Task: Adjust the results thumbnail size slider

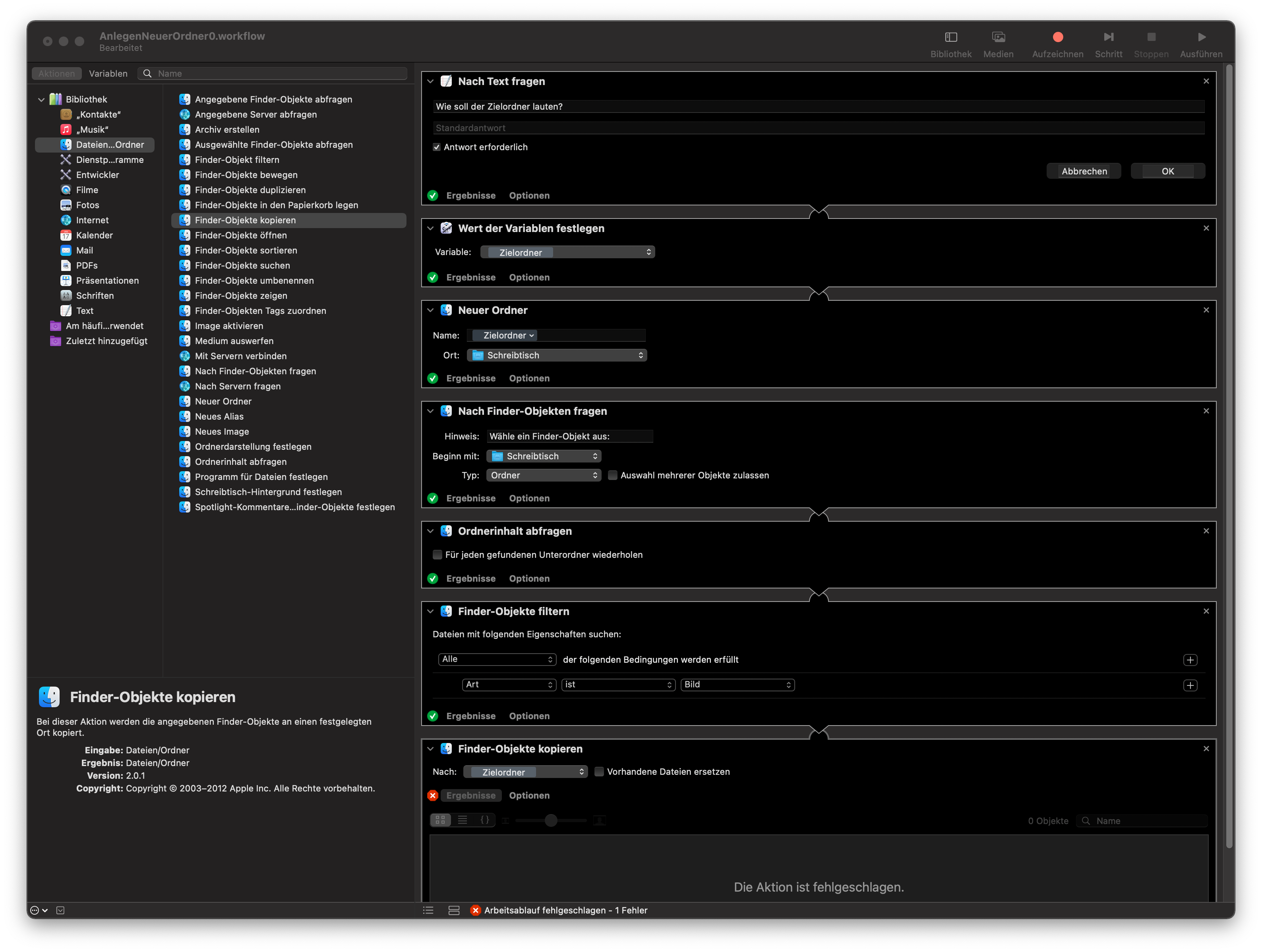Action: click(551, 820)
